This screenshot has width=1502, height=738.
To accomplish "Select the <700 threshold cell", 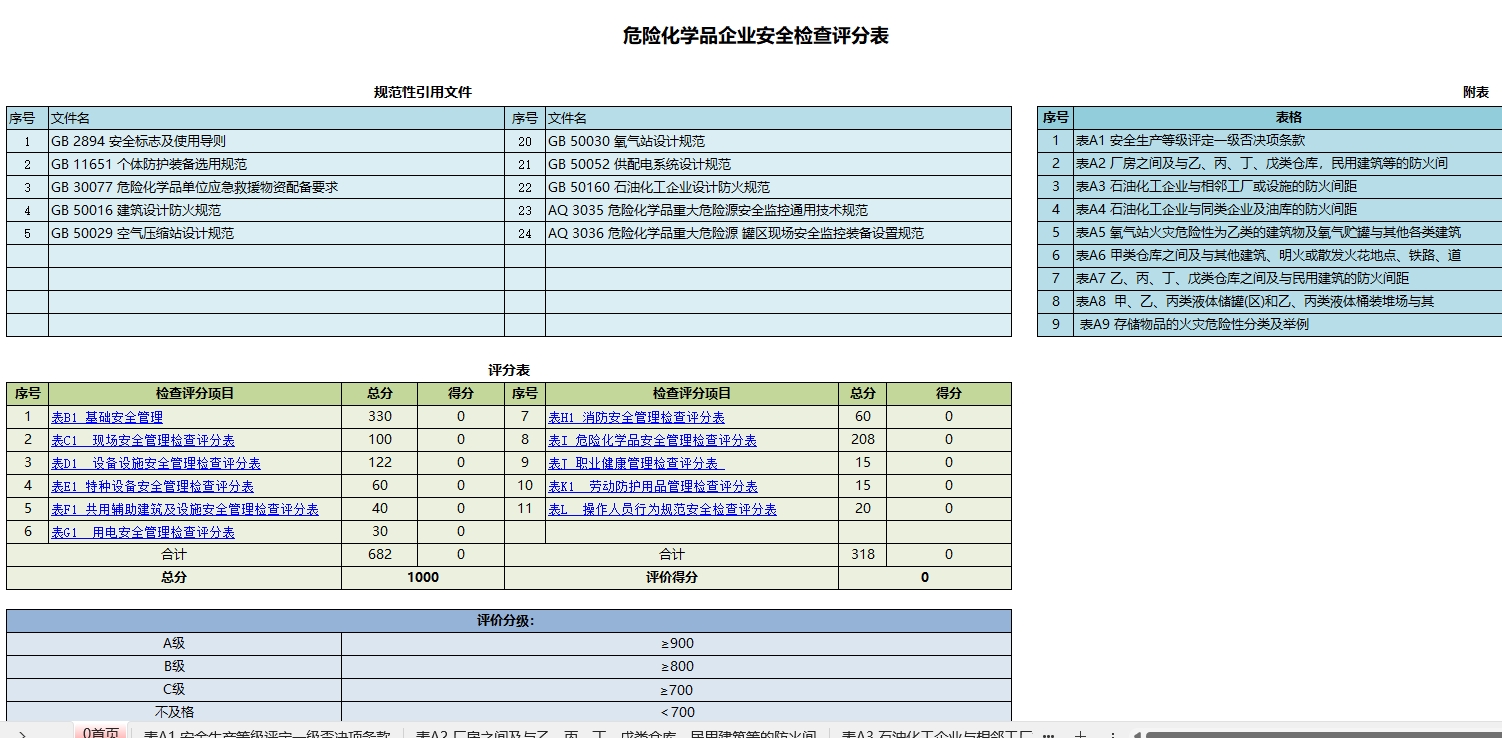I will point(677,712).
